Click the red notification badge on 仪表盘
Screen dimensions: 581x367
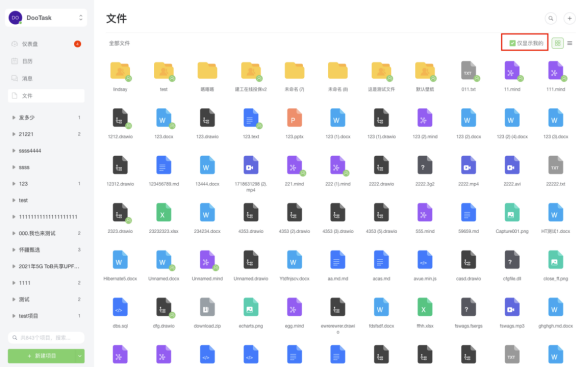[x=77, y=44]
